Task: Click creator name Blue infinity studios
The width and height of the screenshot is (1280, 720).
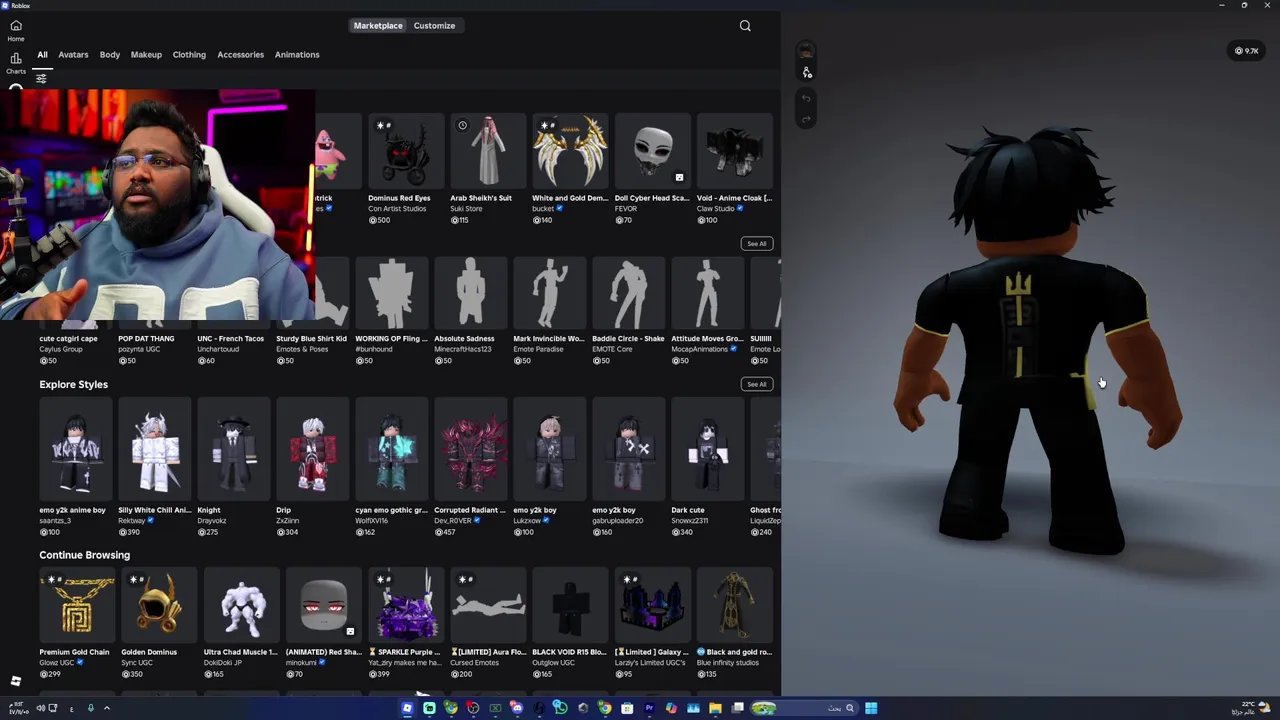Action: (728, 663)
